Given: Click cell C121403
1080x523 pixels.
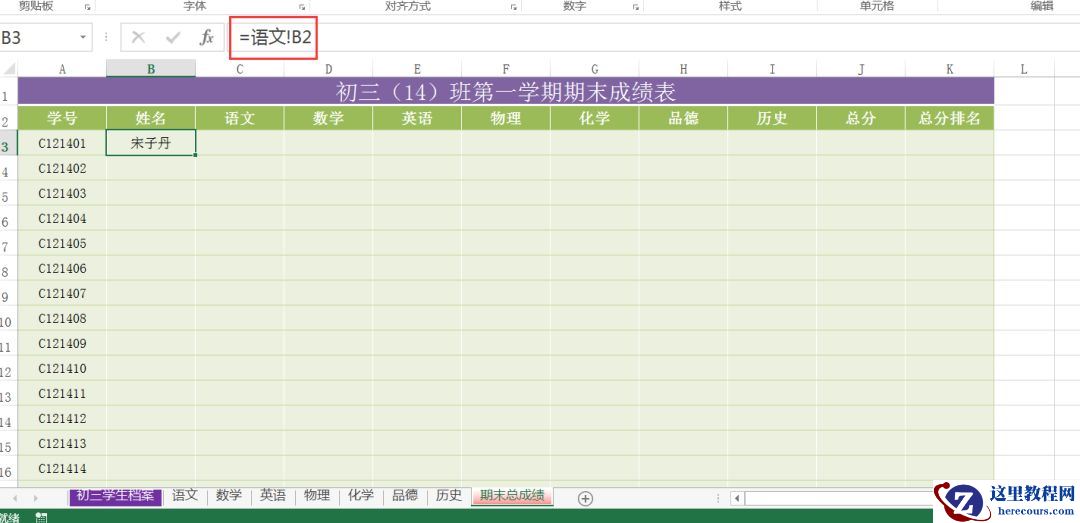Looking at the screenshot, I should click(62, 193).
